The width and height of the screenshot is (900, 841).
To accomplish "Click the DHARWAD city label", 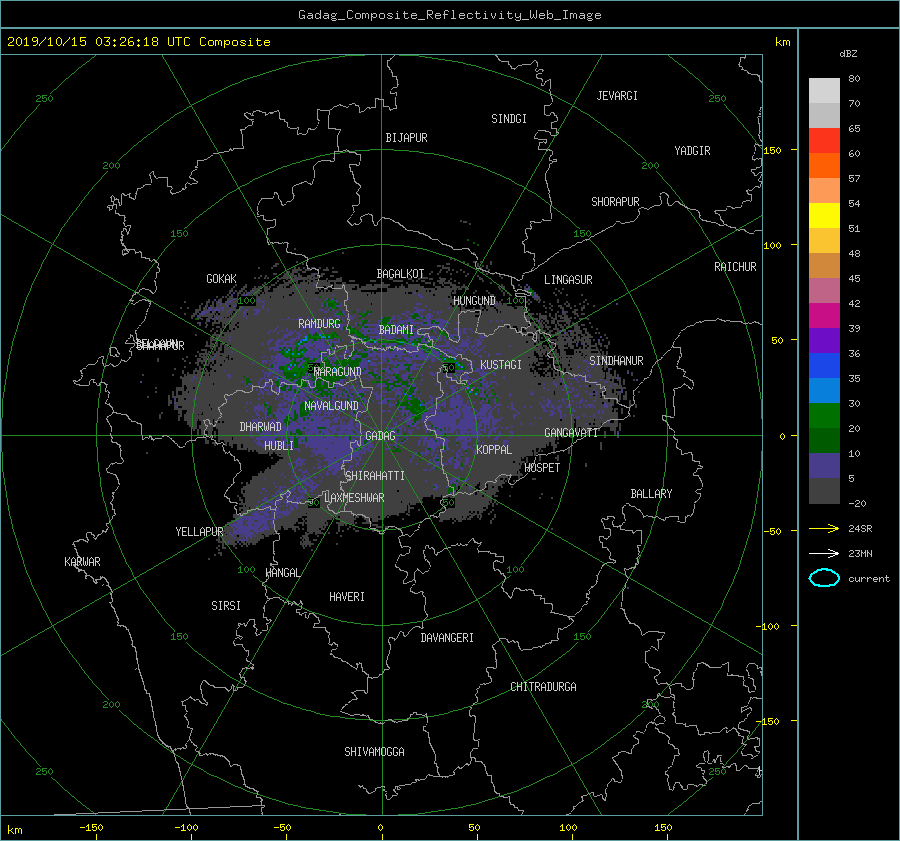I will pos(260,427).
